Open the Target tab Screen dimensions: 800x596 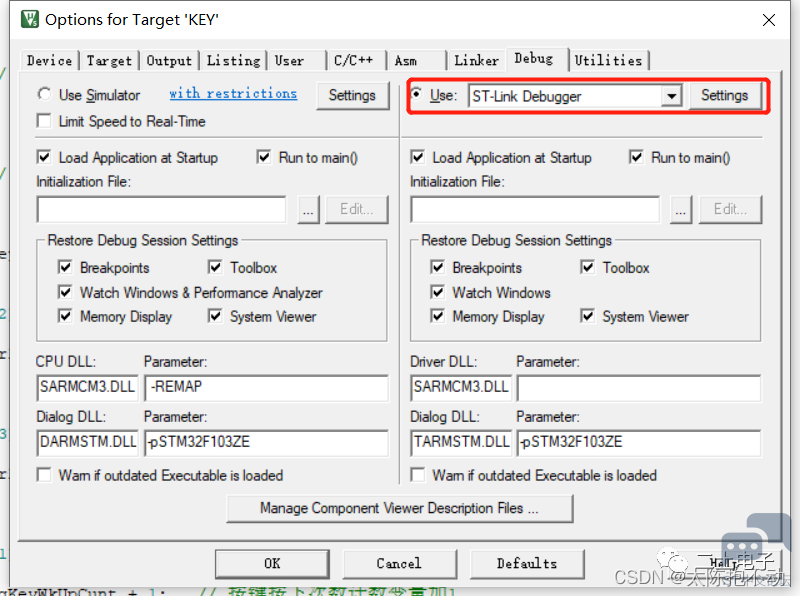point(109,61)
